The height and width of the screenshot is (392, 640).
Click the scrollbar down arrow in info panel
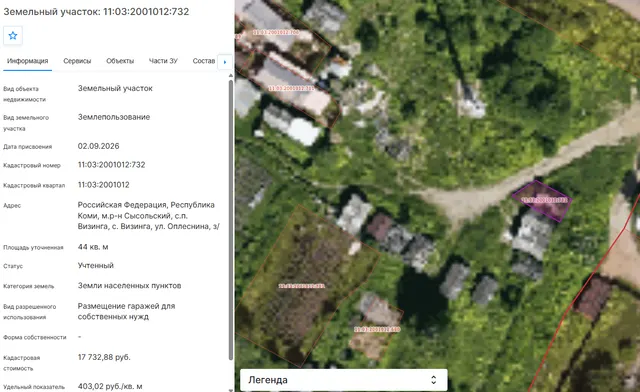click(231, 389)
